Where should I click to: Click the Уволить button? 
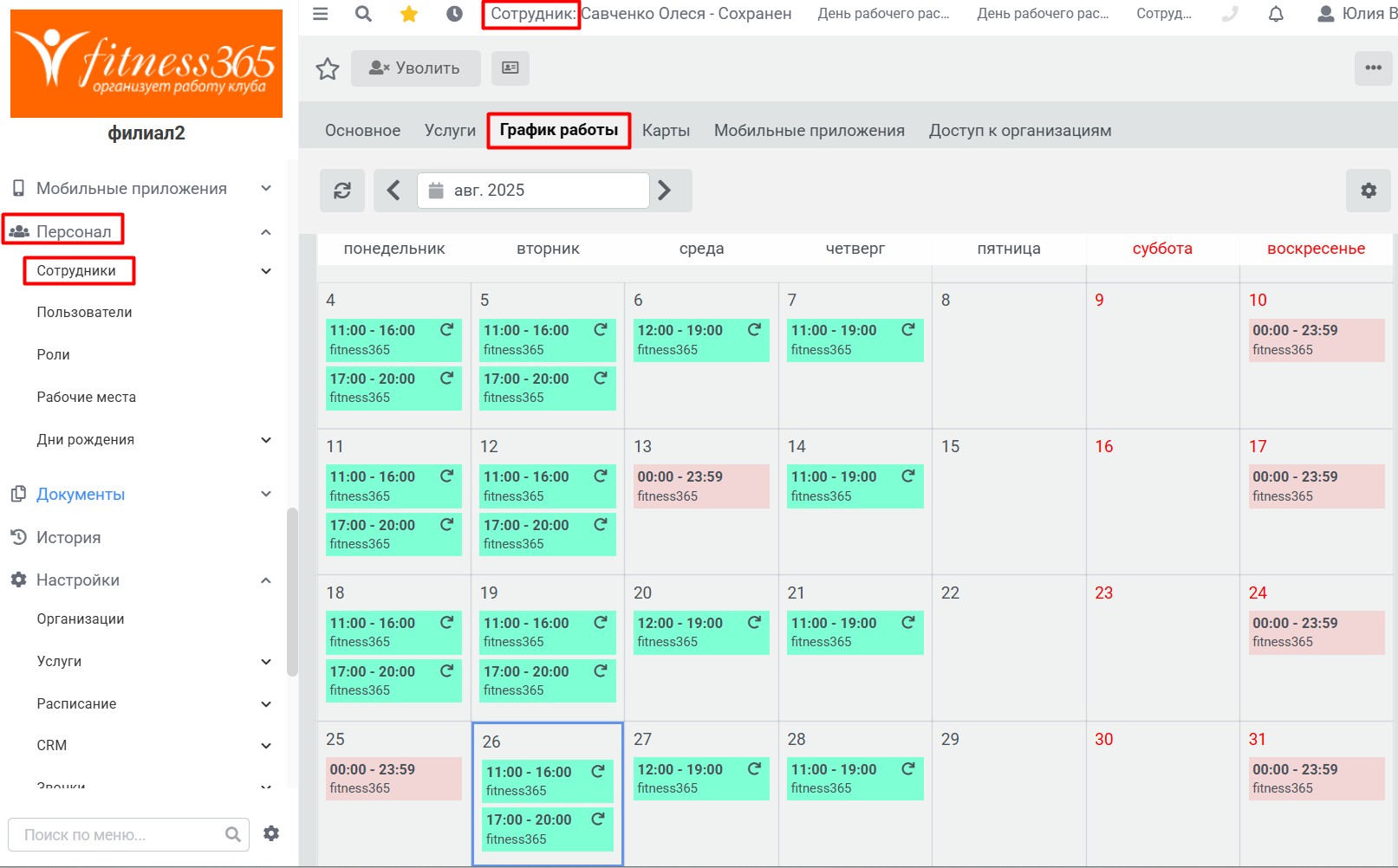pos(416,68)
